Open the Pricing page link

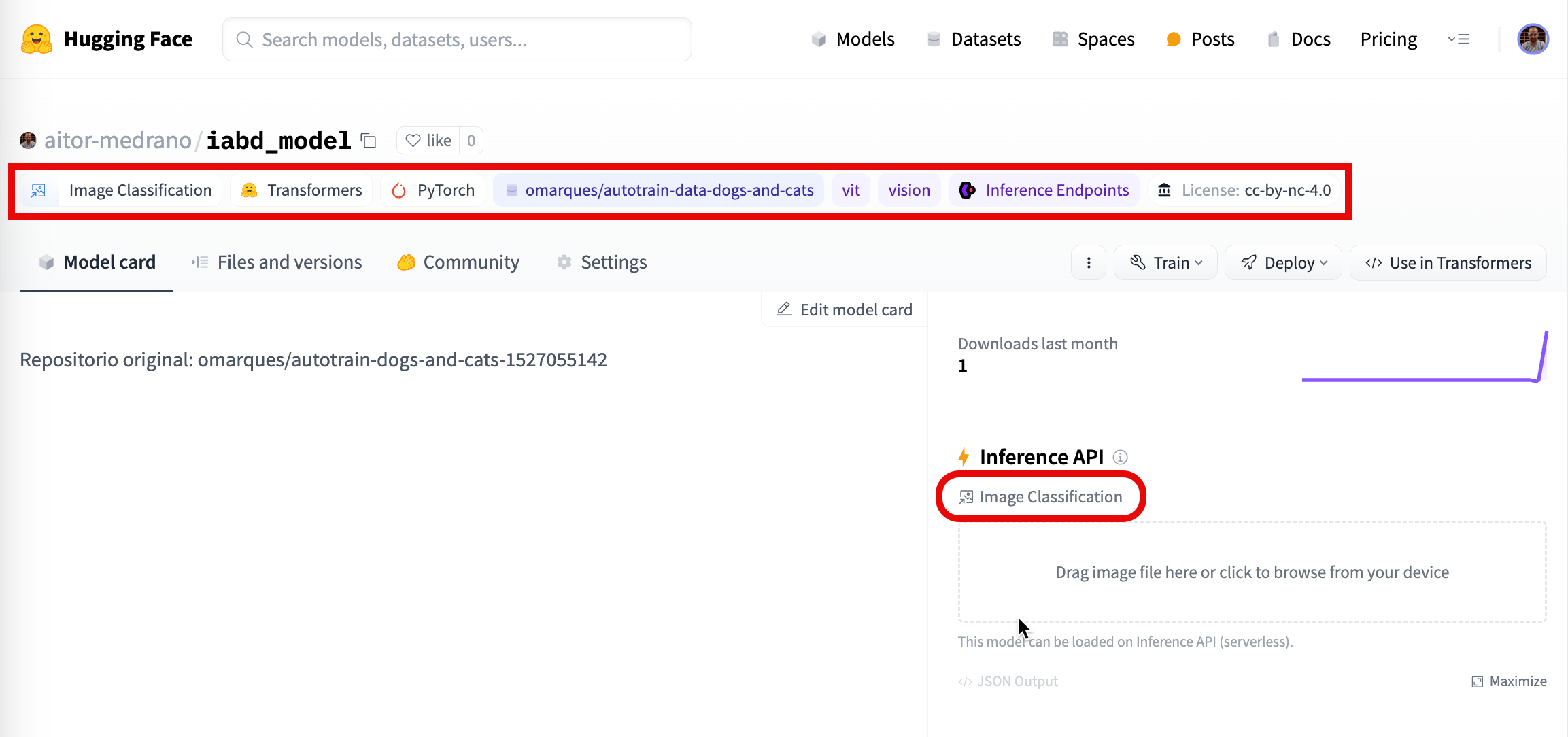pyautogui.click(x=1388, y=39)
